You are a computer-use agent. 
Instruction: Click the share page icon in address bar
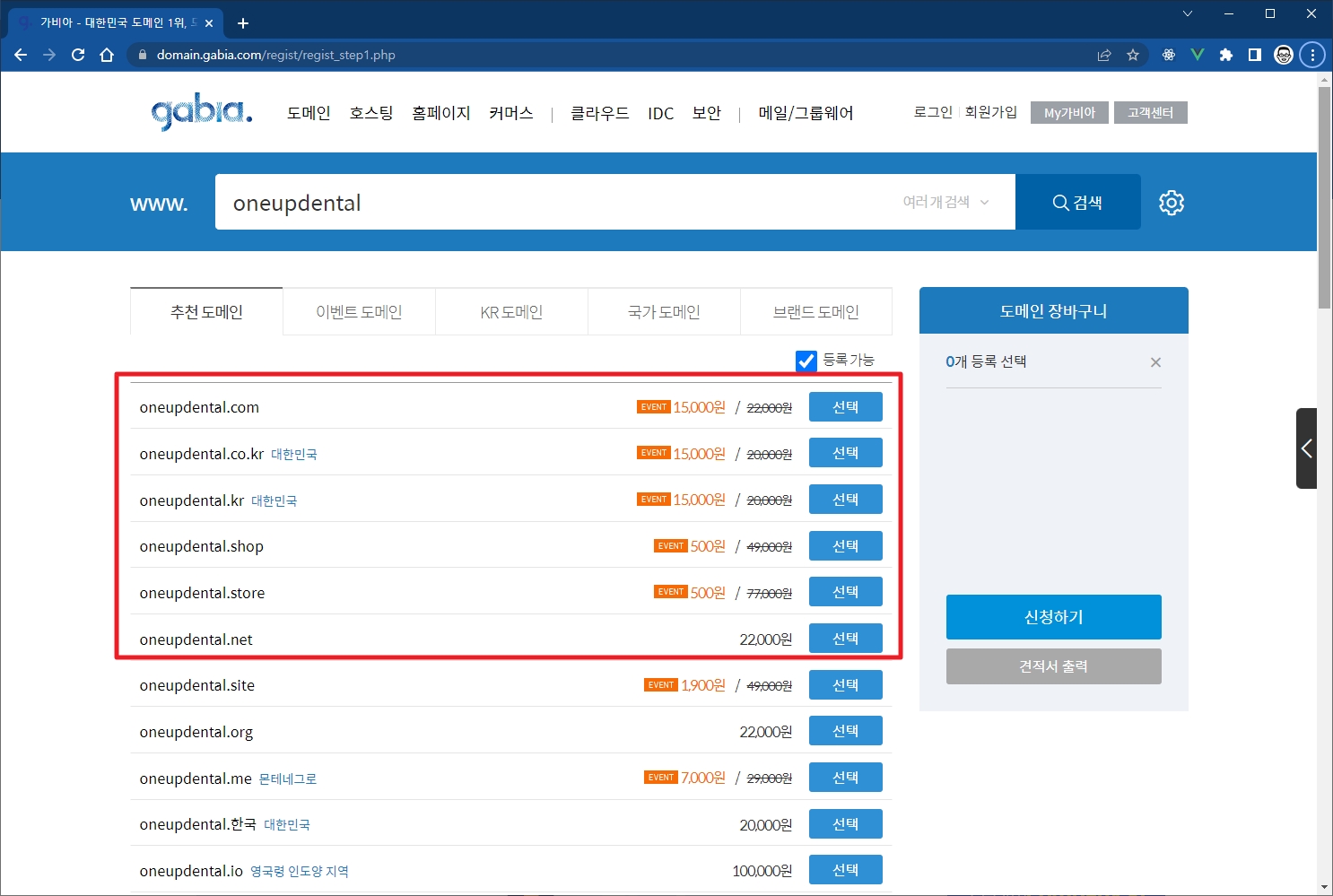(x=1104, y=55)
